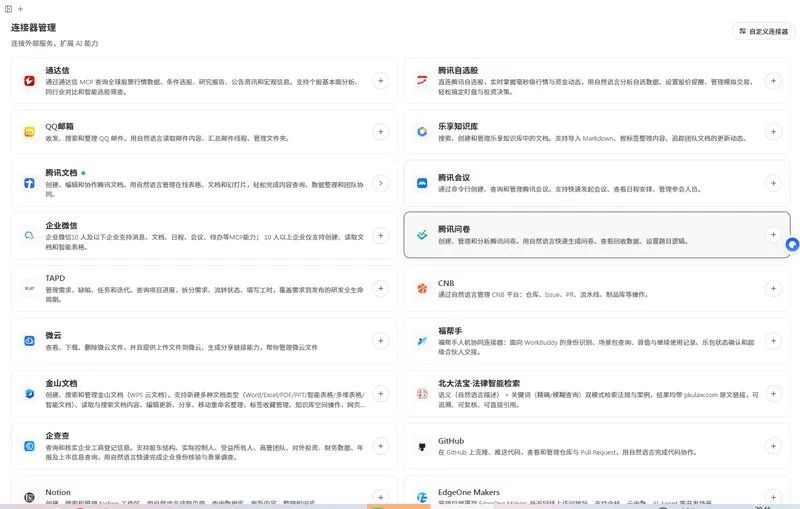Open 腾讯文档 details via chevron arrow

point(381,183)
